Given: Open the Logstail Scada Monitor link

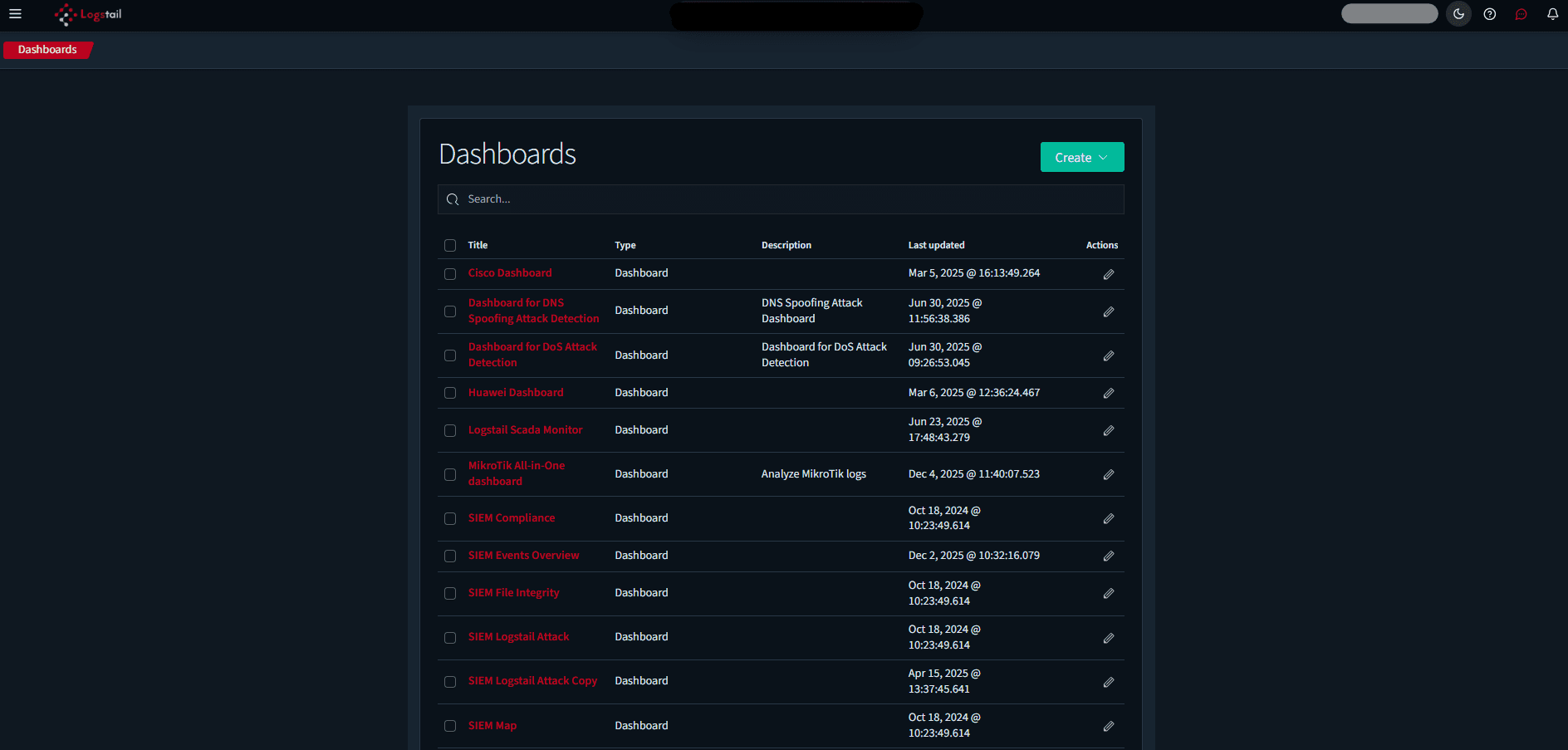Looking at the screenshot, I should click(525, 430).
